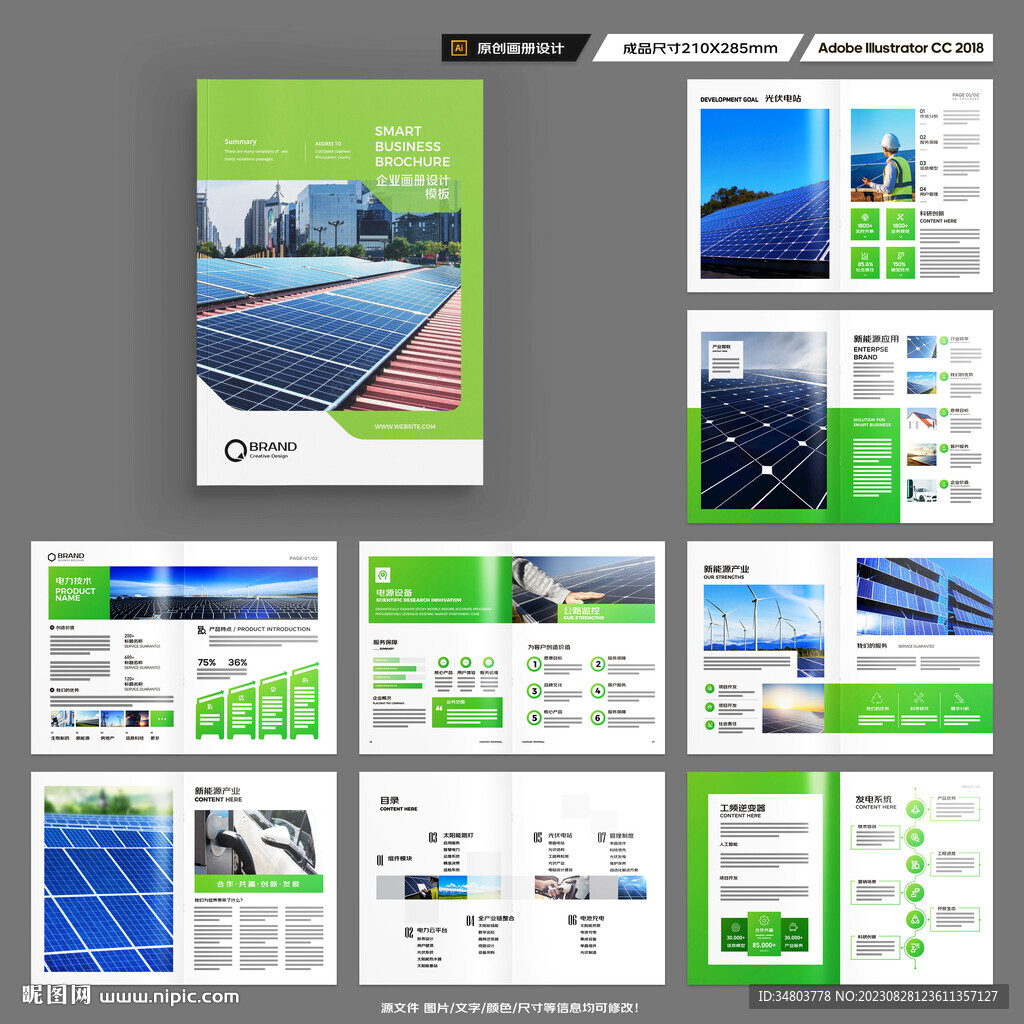Screen dimensions: 1024x1024
Task: Click green circle icon beside 工程进度 box
Action: tap(915, 865)
